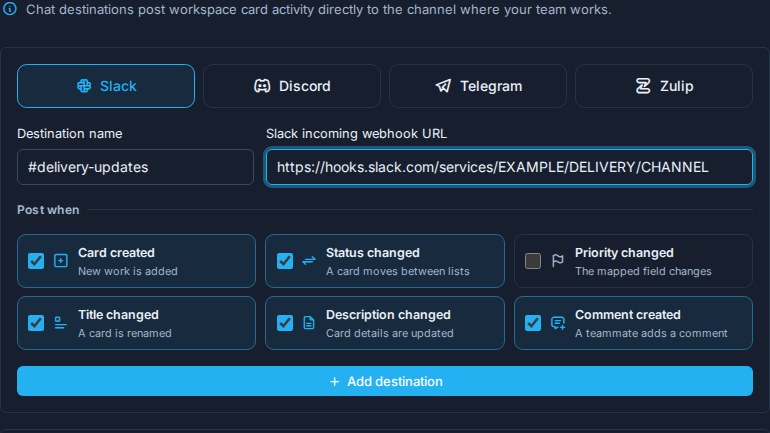Enable the Priority changed checkbox
This screenshot has width=770, height=433.
coord(533,261)
